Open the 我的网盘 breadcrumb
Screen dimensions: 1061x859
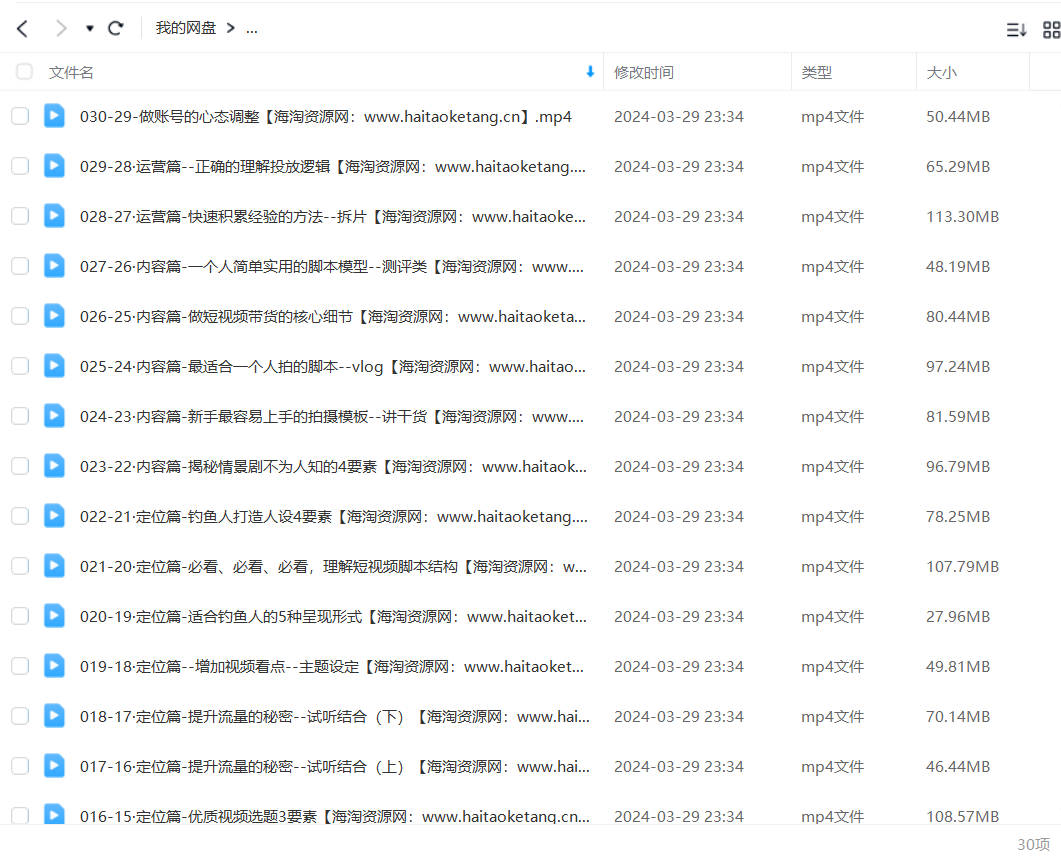(x=185, y=28)
